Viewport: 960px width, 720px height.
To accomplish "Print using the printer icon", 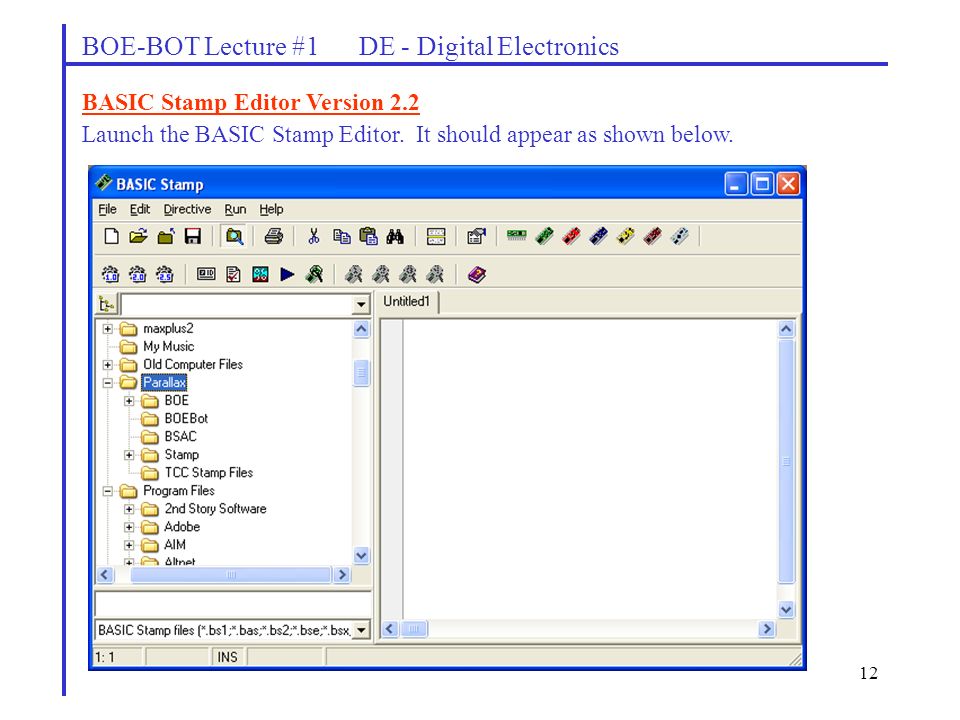I will pyautogui.click(x=274, y=236).
